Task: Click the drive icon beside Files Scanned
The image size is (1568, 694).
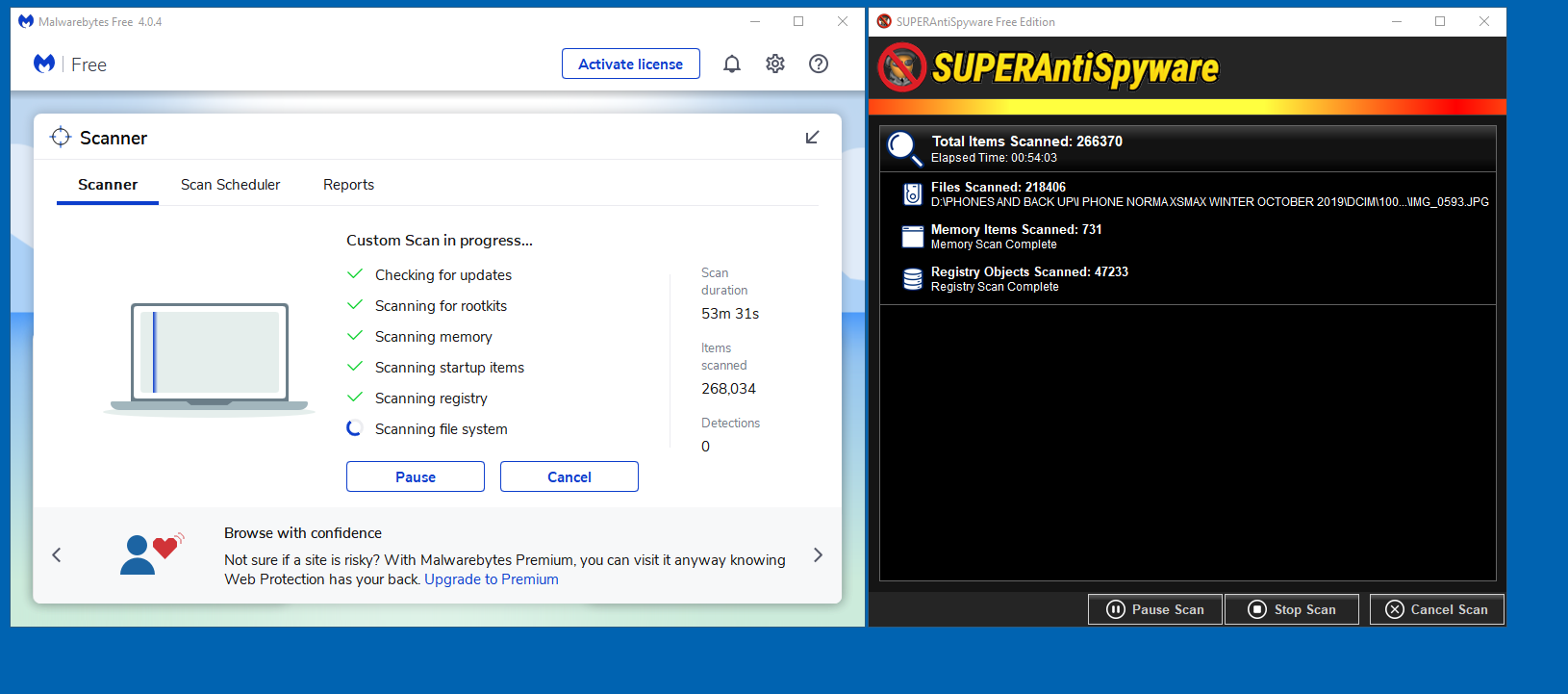Action: [x=913, y=194]
